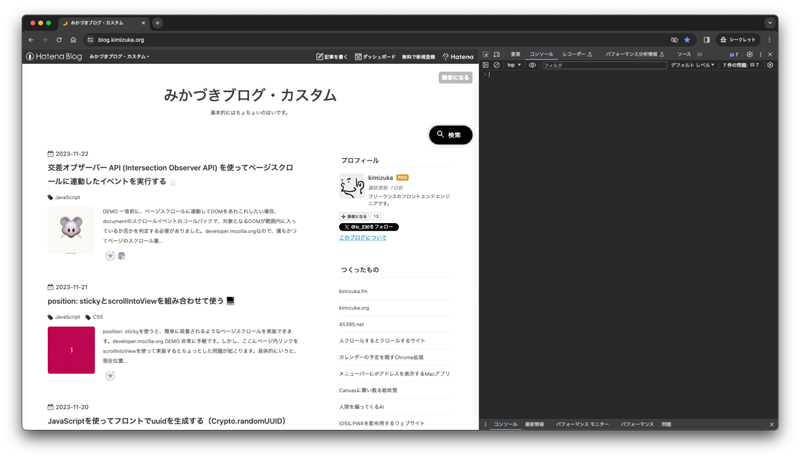Image resolution: width=800 pixels, height=459 pixels.
Task: Click the issues counter badge in DevTools top bar
Action: coord(734,54)
